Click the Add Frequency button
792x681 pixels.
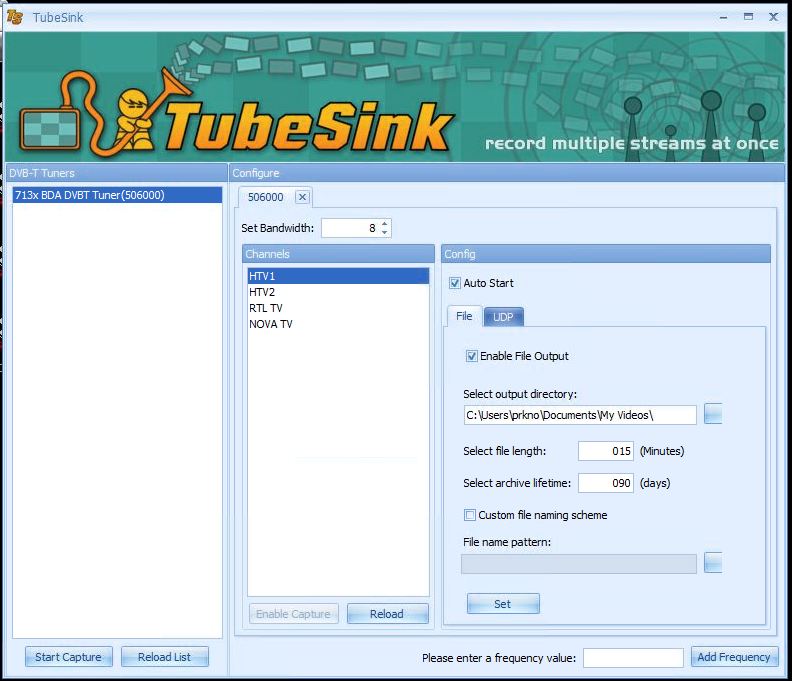click(734, 657)
